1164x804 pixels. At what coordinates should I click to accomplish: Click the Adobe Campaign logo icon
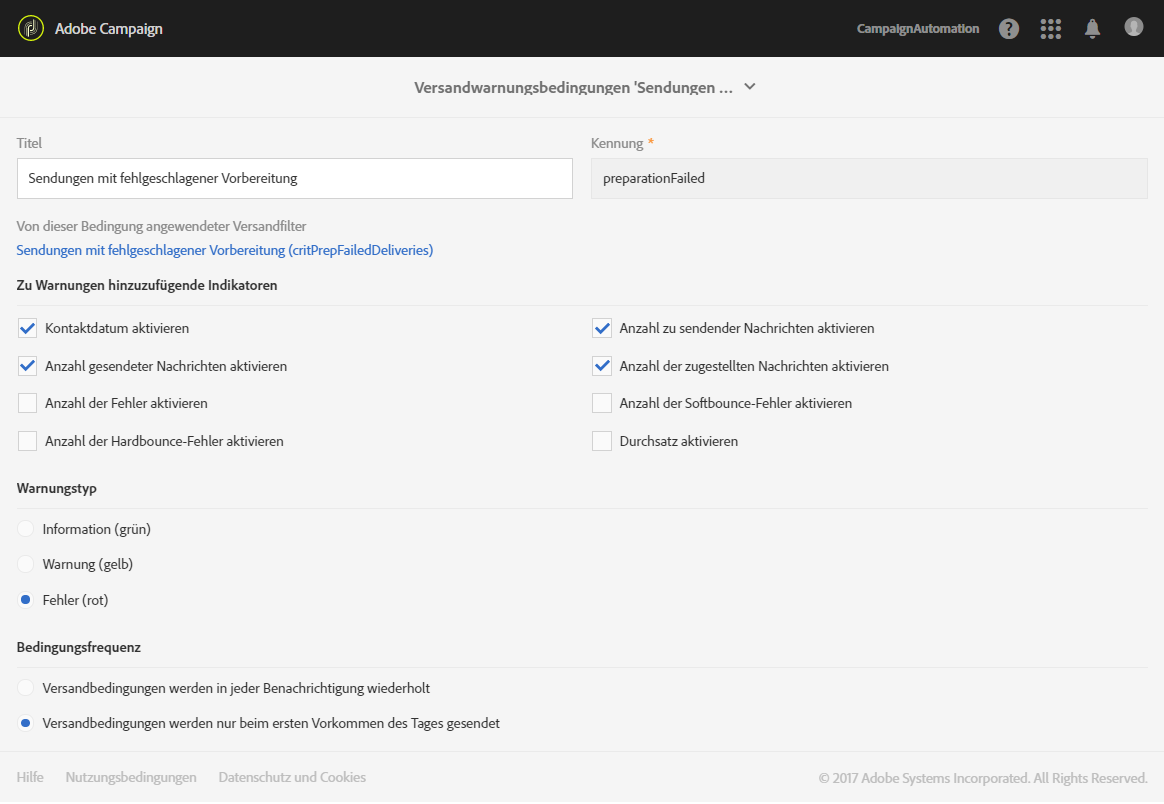(x=31, y=28)
